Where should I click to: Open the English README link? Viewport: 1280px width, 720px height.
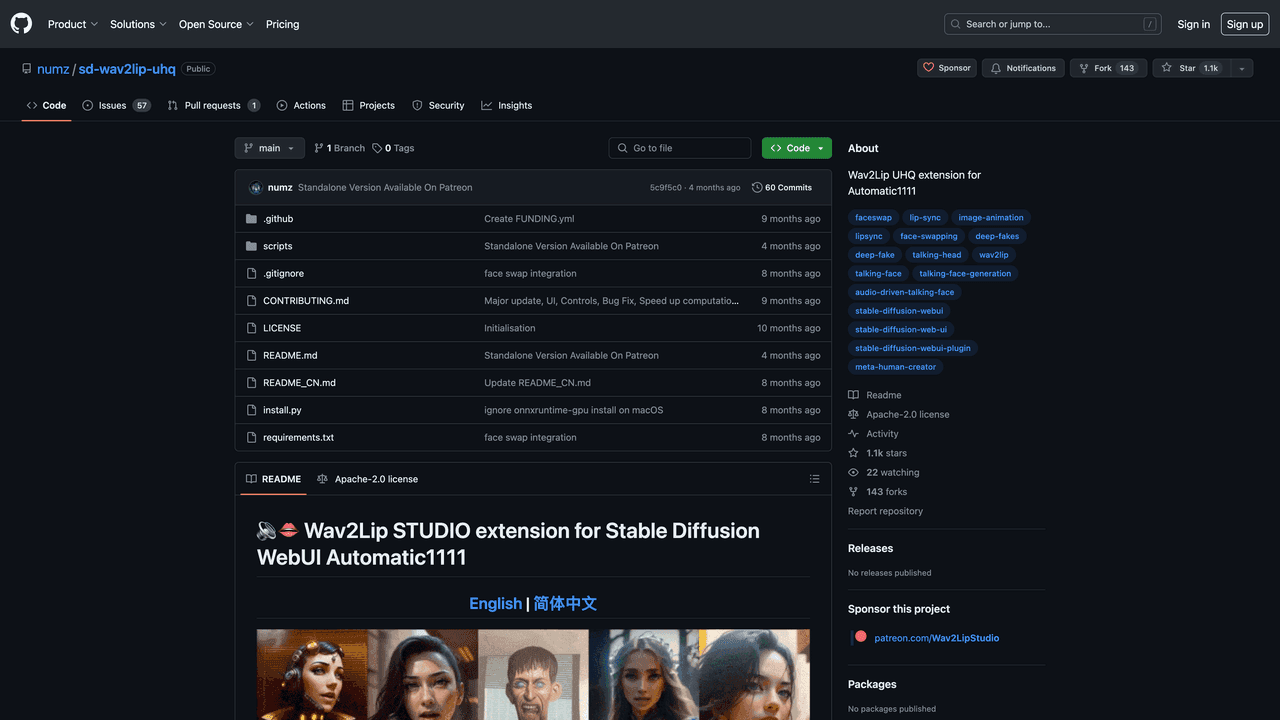click(495, 603)
